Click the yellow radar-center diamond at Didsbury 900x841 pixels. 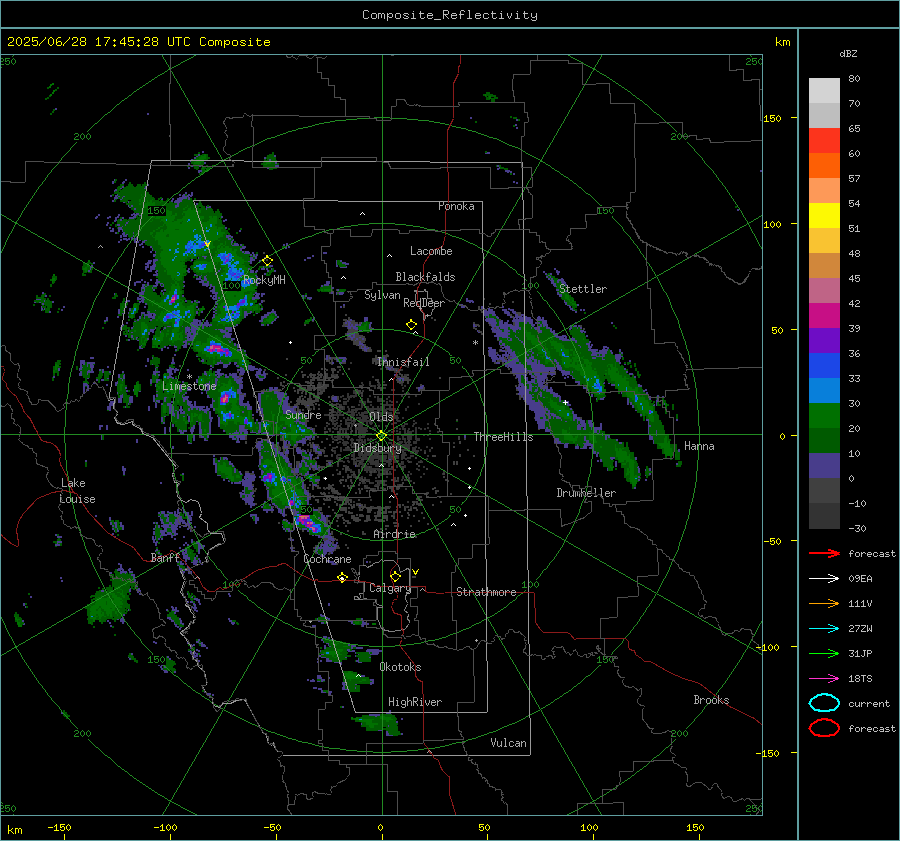pyautogui.click(x=381, y=436)
